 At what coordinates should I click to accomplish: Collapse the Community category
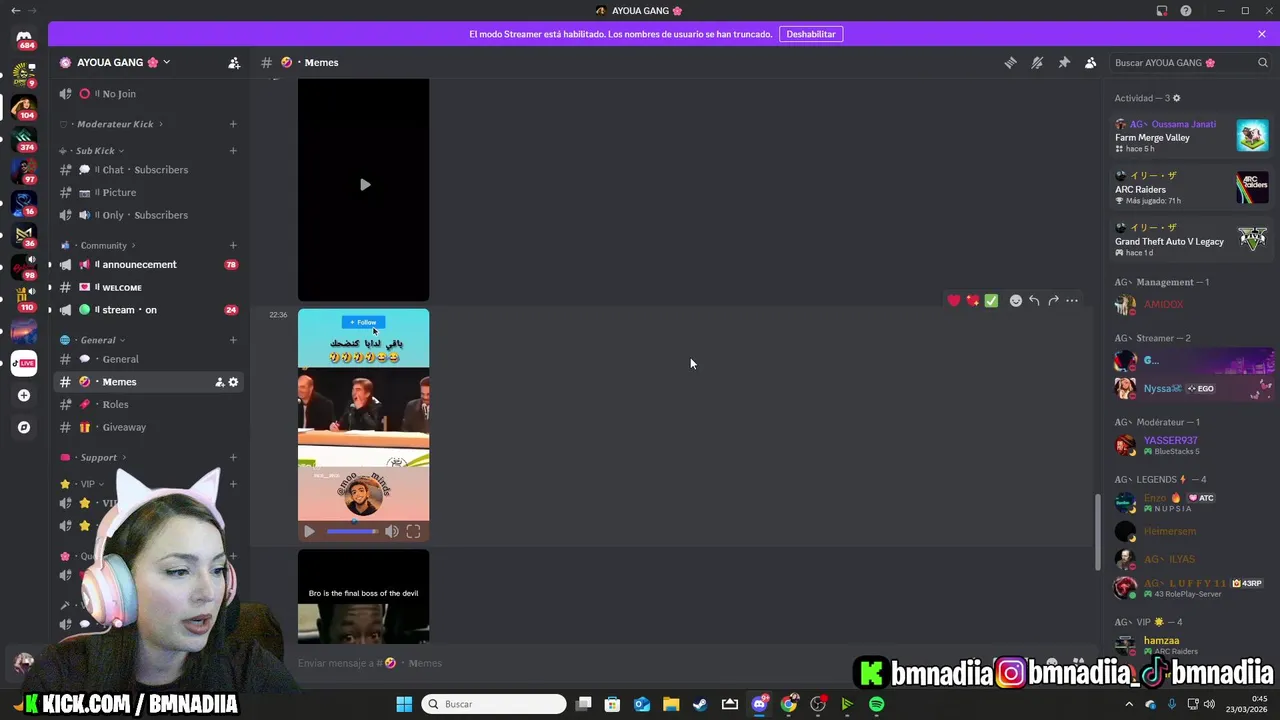[100, 245]
